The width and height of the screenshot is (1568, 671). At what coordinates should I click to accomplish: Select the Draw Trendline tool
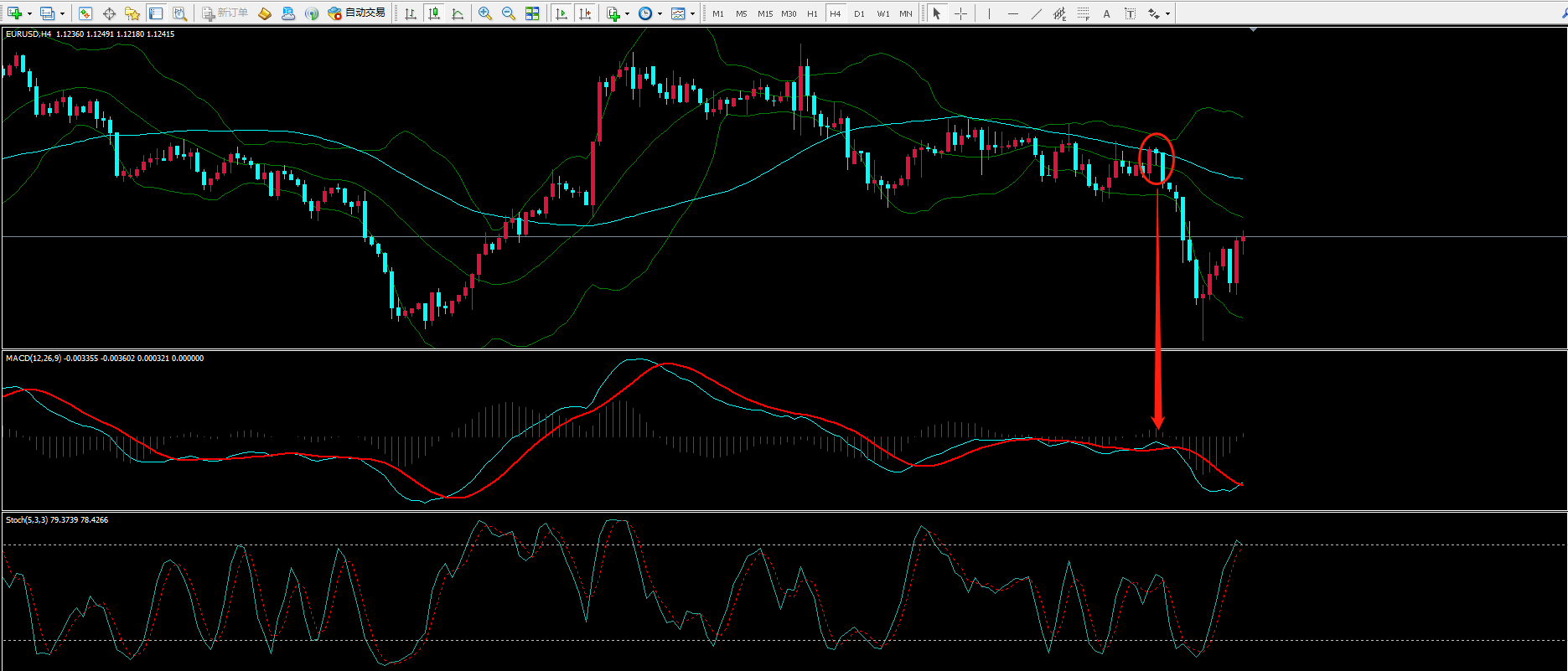(x=1037, y=13)
